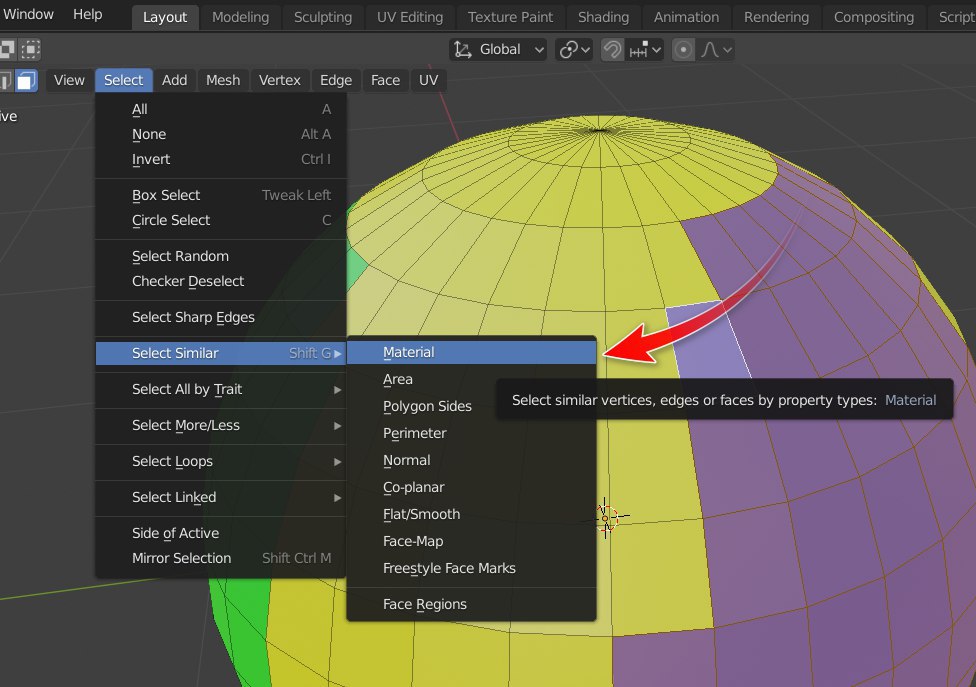The image size is (976, 687).
Task: Open the Add menu
Action: [x=174, y=80]
